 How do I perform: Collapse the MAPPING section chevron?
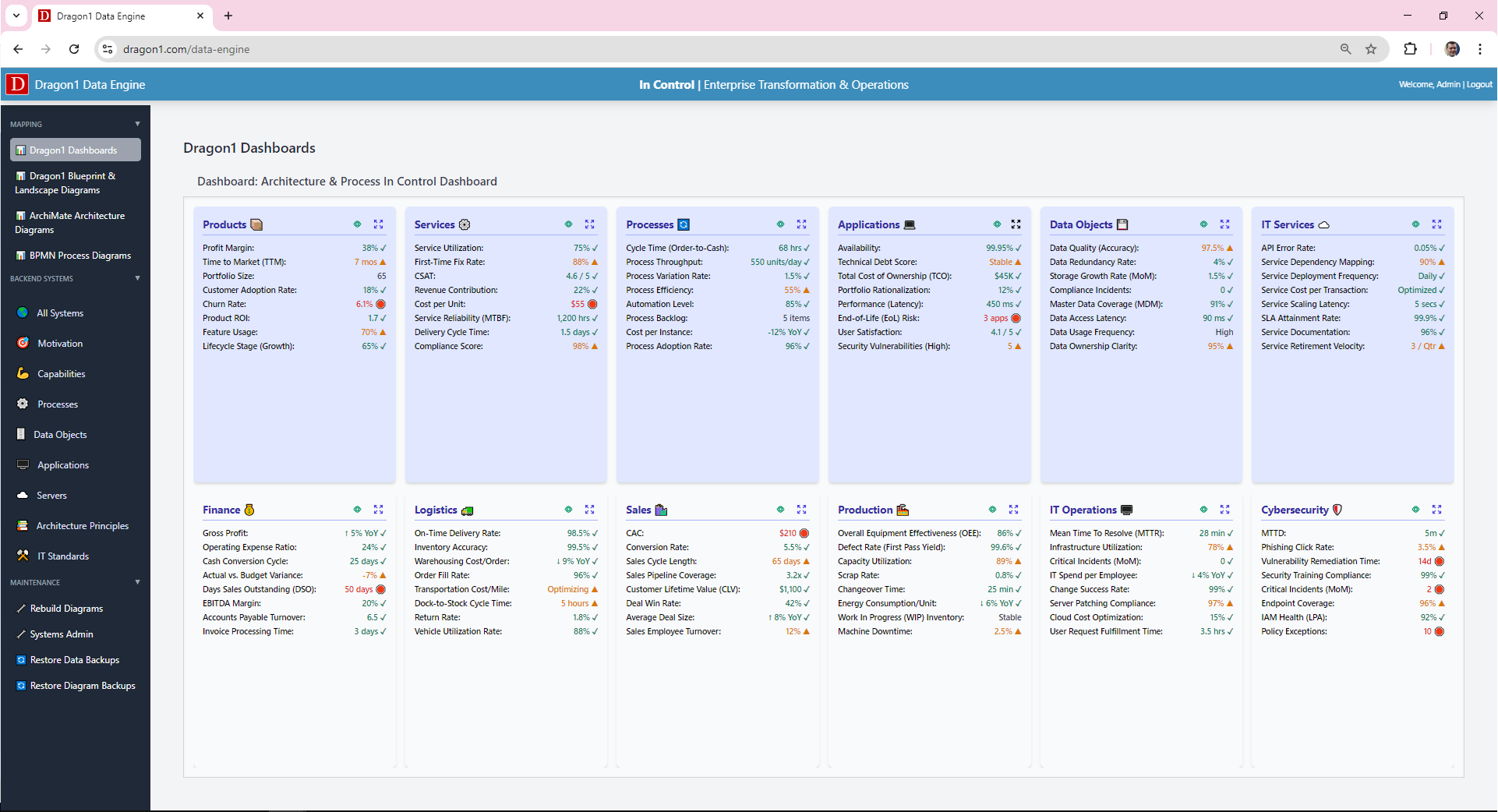137,123
